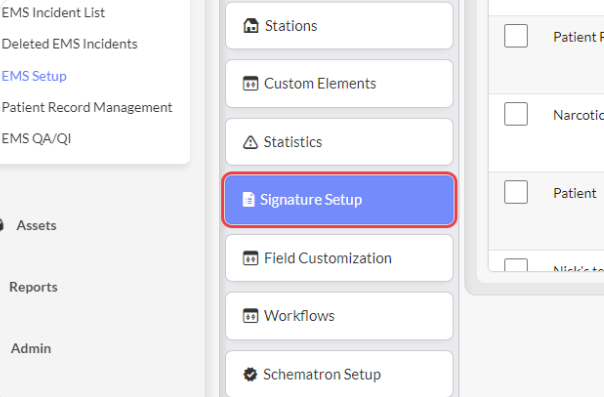The height and width of the screenshot is (397, 604).
Task: Click the Stations house icon
Action: click(x=251, y=26)
